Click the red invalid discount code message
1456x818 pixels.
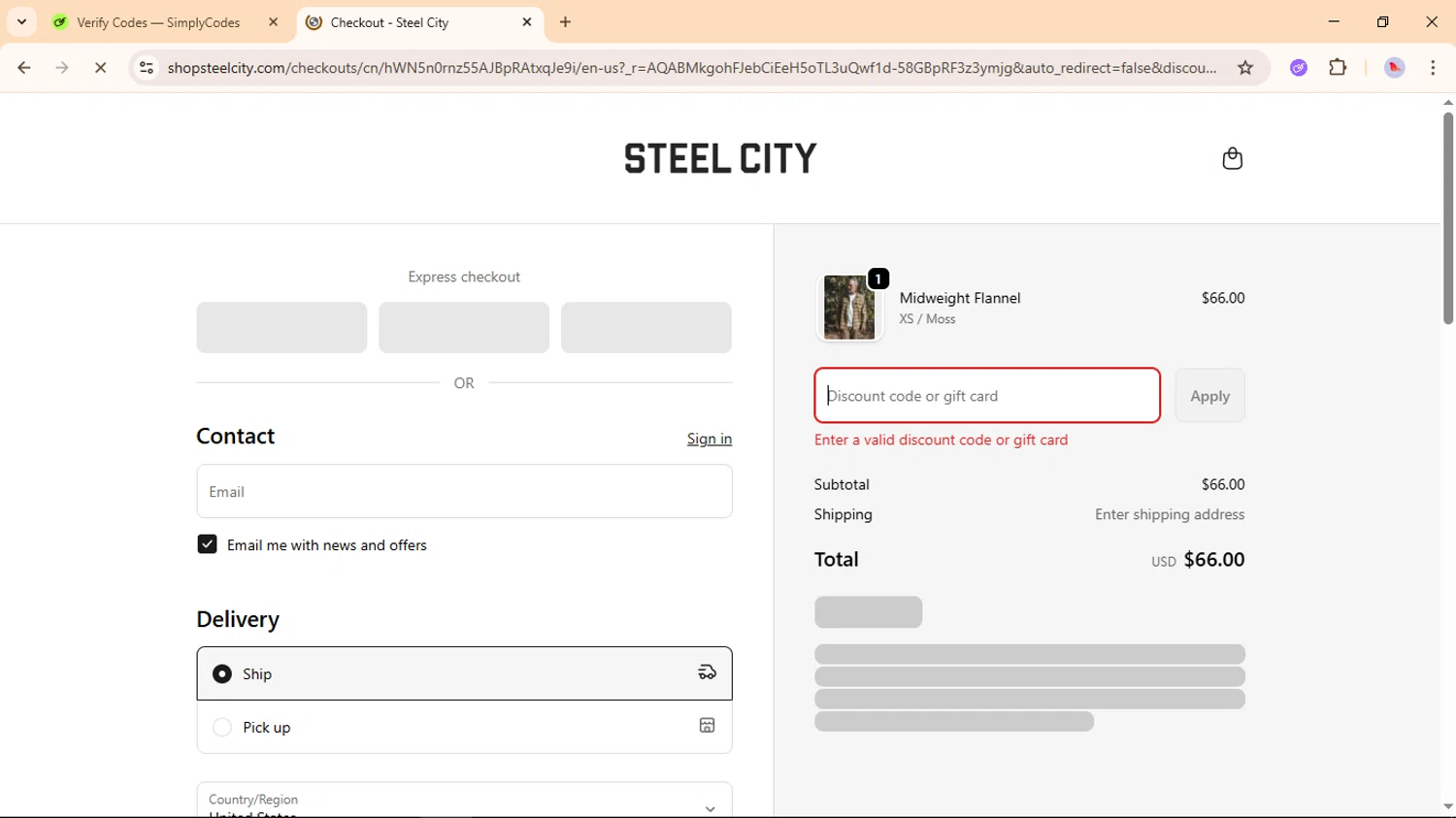(x=941, y=440)
